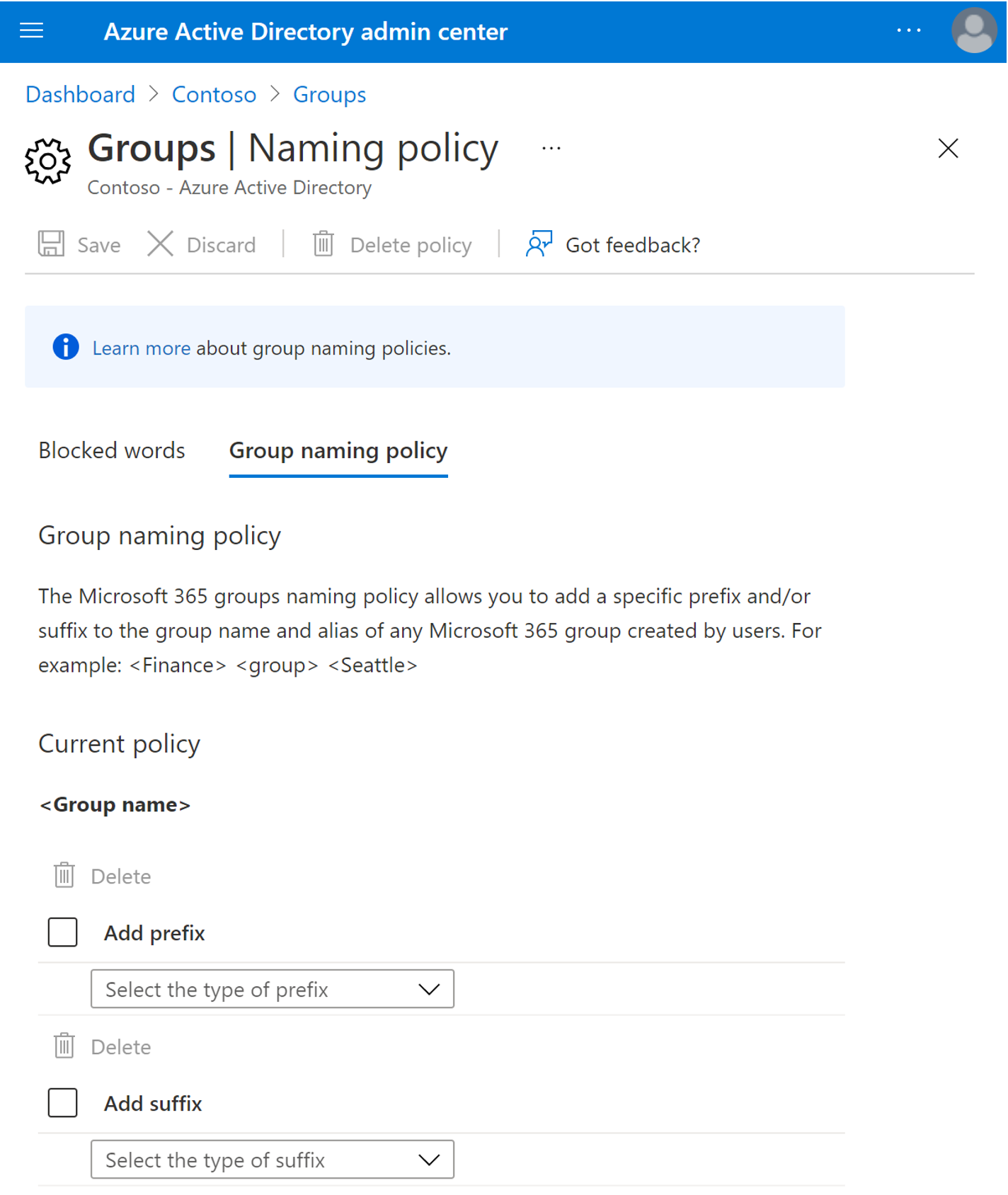The height and width of the screenshot is (1195, 1008).
Task: Click the Save disk icon
Action: (51, 244)
